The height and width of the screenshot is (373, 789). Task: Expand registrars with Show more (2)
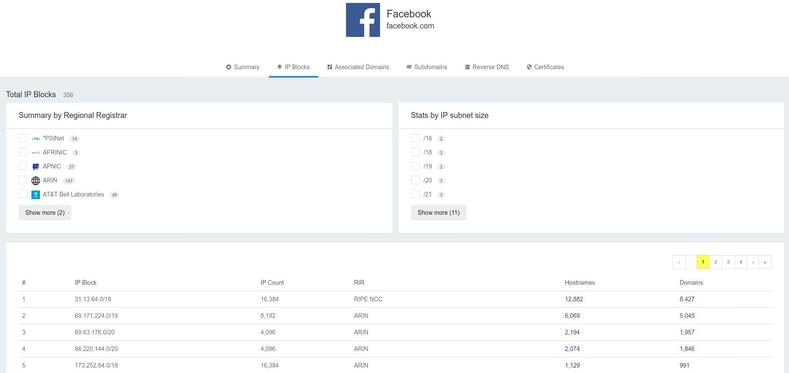click(45, 212)
